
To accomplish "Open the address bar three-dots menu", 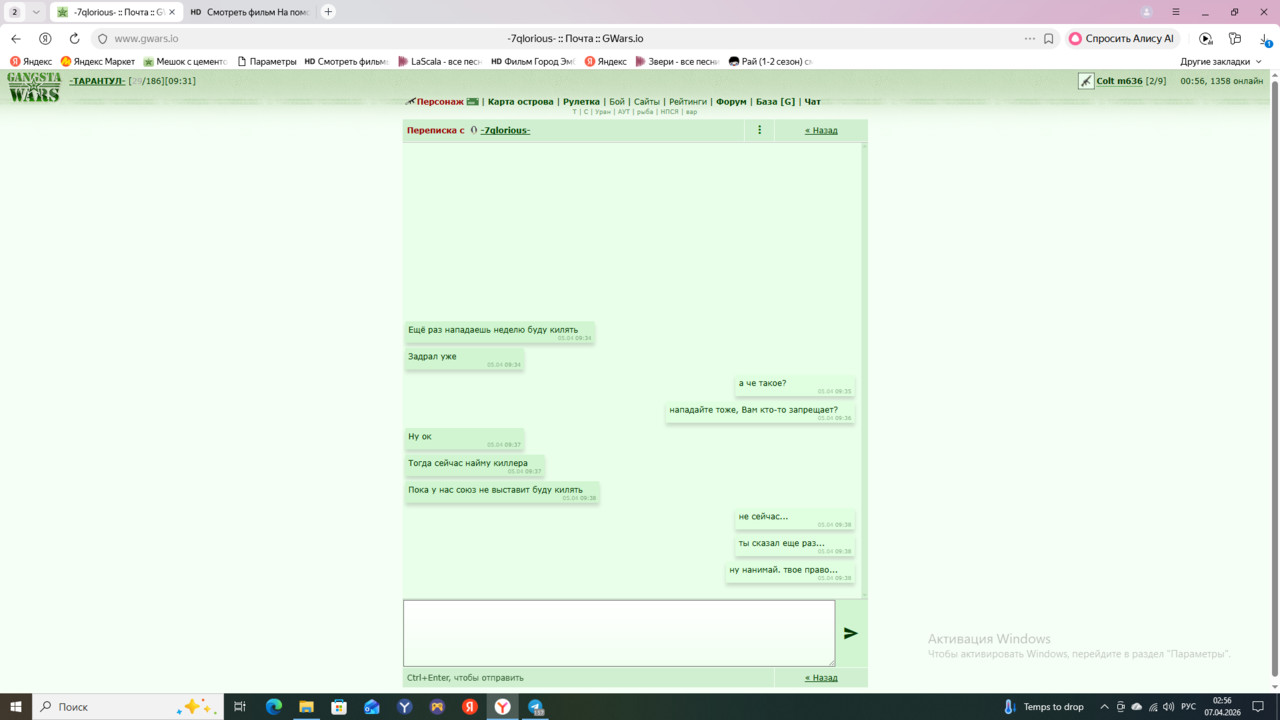I will tap(1030, 39).
